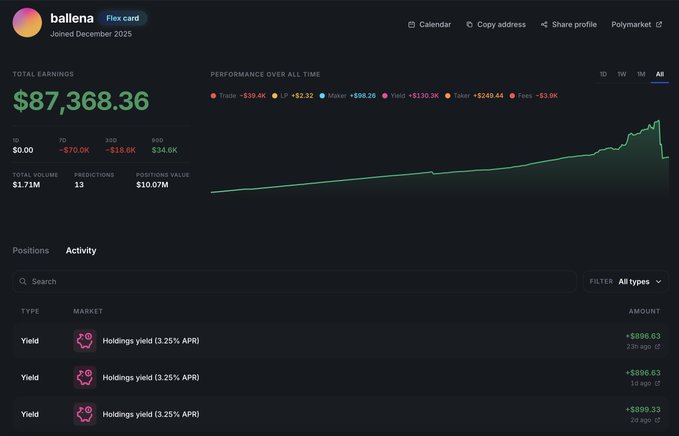Open the All types filter dropdown
Screen dimensions: 679x436
click(x=626, y=281)
